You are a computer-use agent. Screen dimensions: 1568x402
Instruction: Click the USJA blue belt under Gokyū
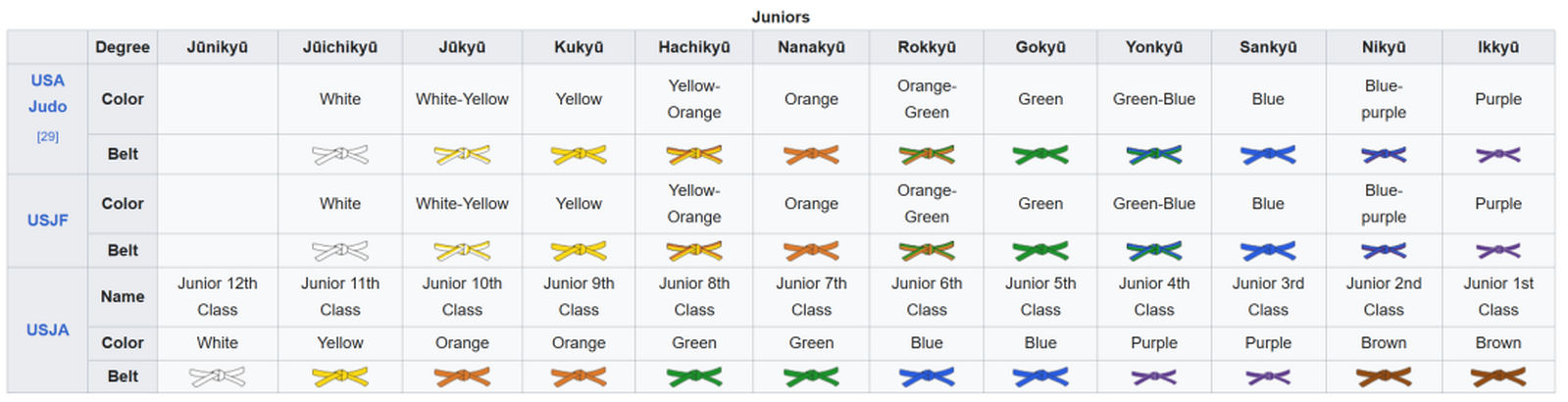pos(1040,377)
